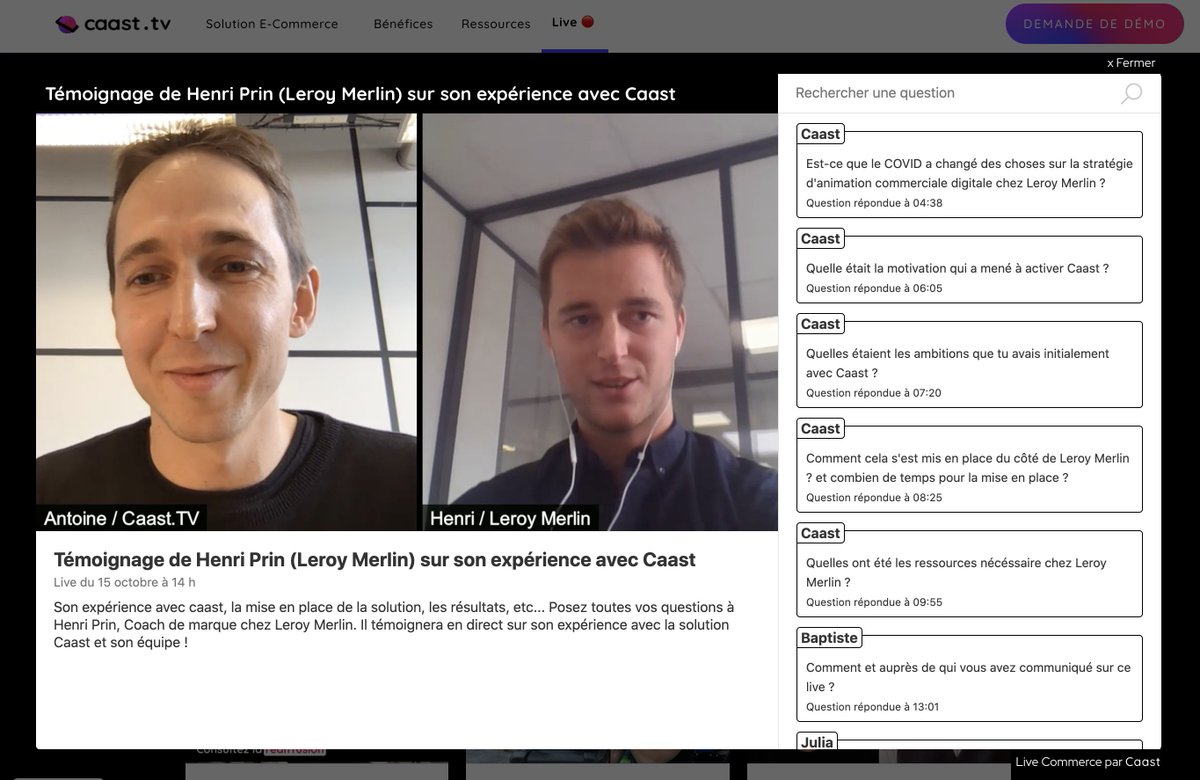
Task: Click timestamp Question répondue à 04:38
Action: click(x=874, y=203)
